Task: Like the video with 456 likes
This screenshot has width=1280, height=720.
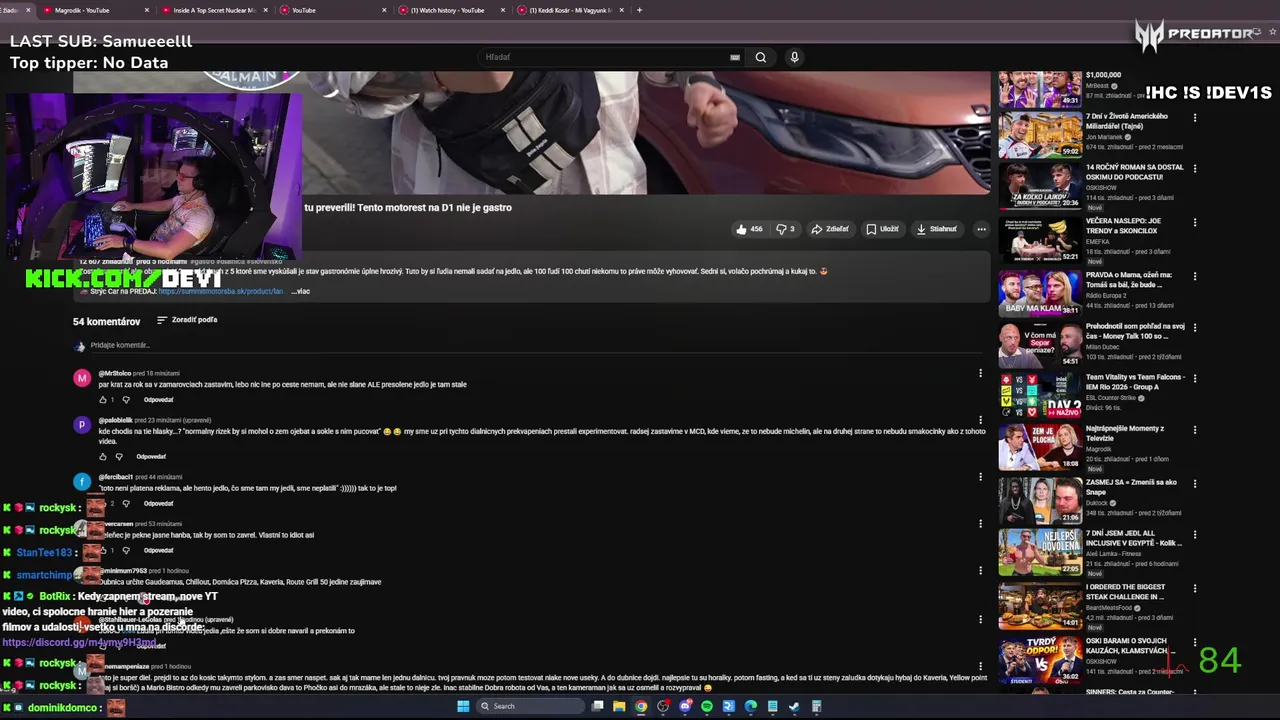Action: tap(749, 229)
